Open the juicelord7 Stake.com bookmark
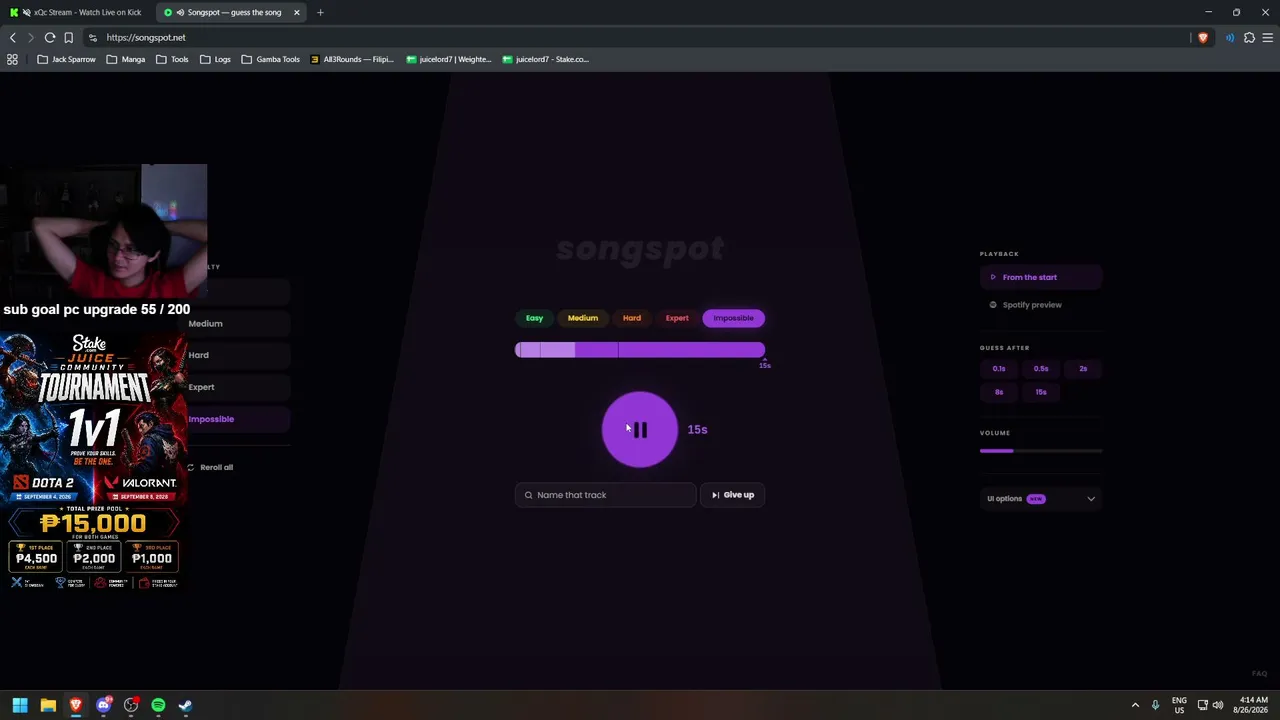 click(545, 59)
